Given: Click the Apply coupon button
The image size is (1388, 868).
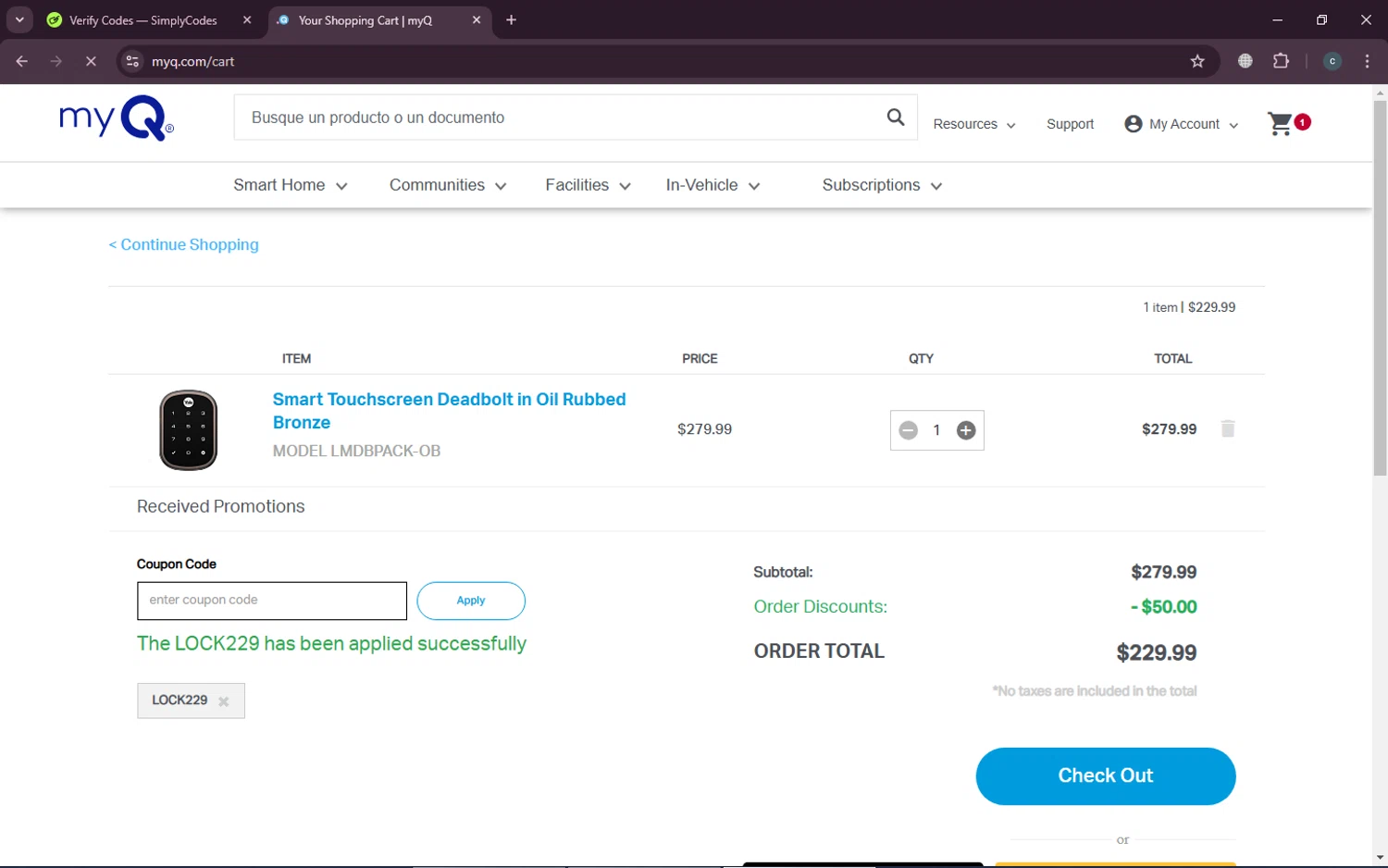Looking at the screenshot, I should 471,601.
